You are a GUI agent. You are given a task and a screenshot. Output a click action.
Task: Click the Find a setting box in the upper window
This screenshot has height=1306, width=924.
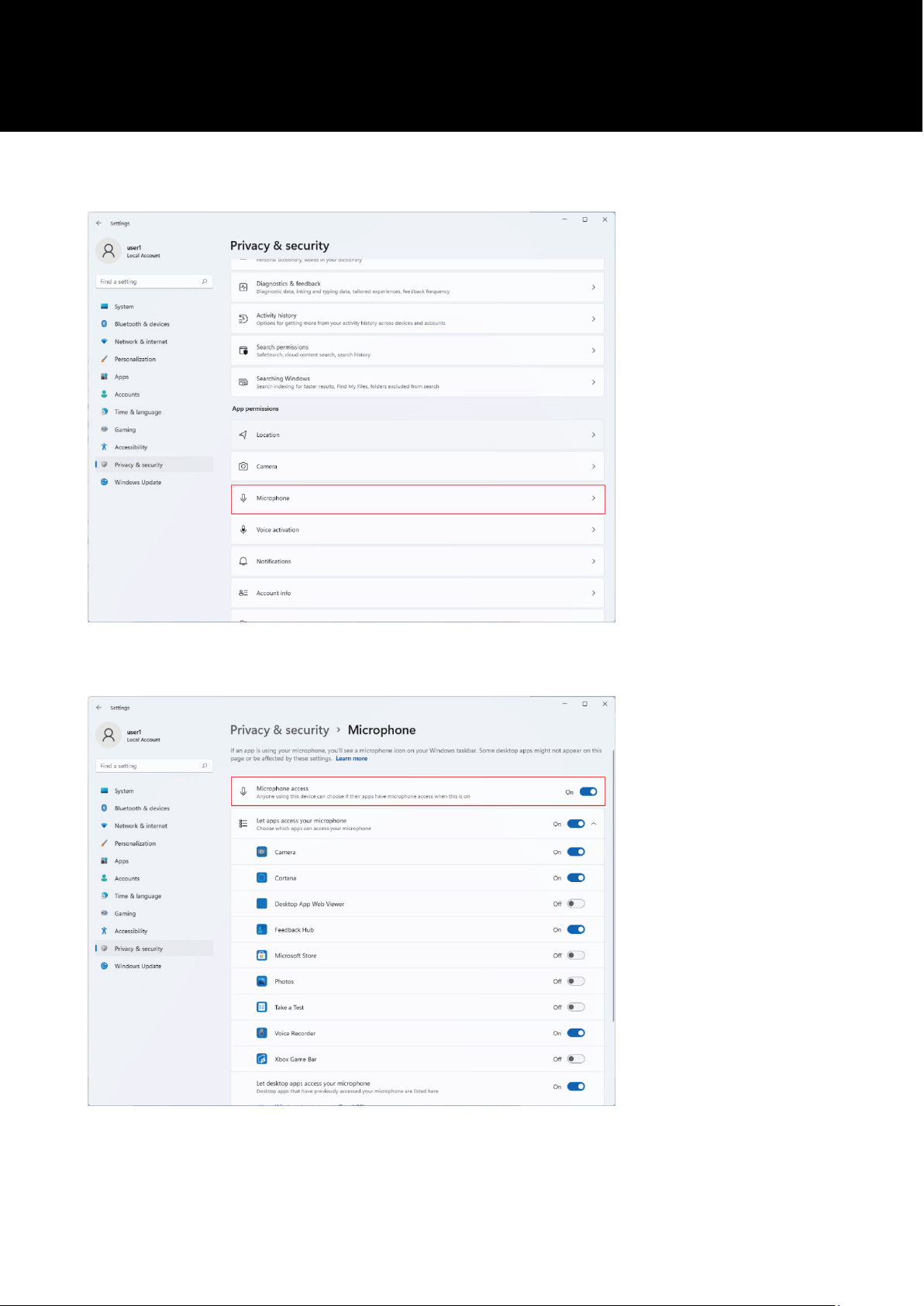point(154,281)
